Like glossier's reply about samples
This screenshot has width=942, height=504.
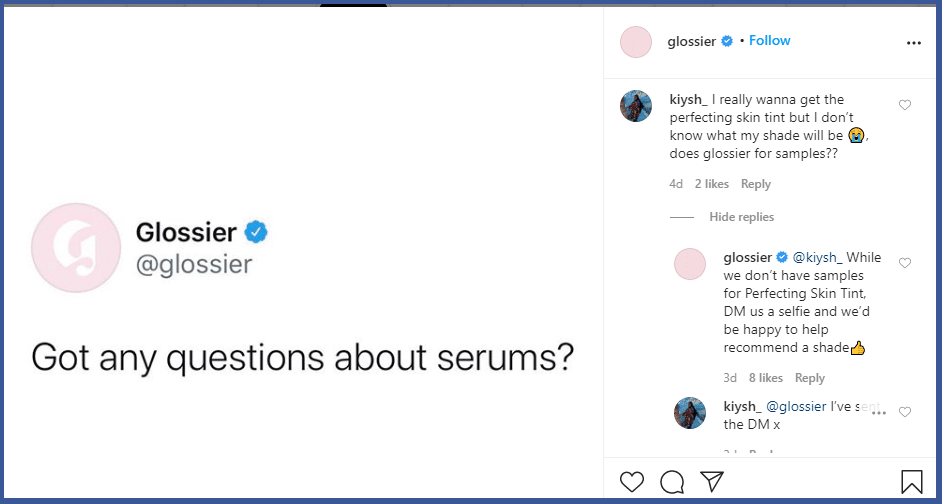pos(905,263)
